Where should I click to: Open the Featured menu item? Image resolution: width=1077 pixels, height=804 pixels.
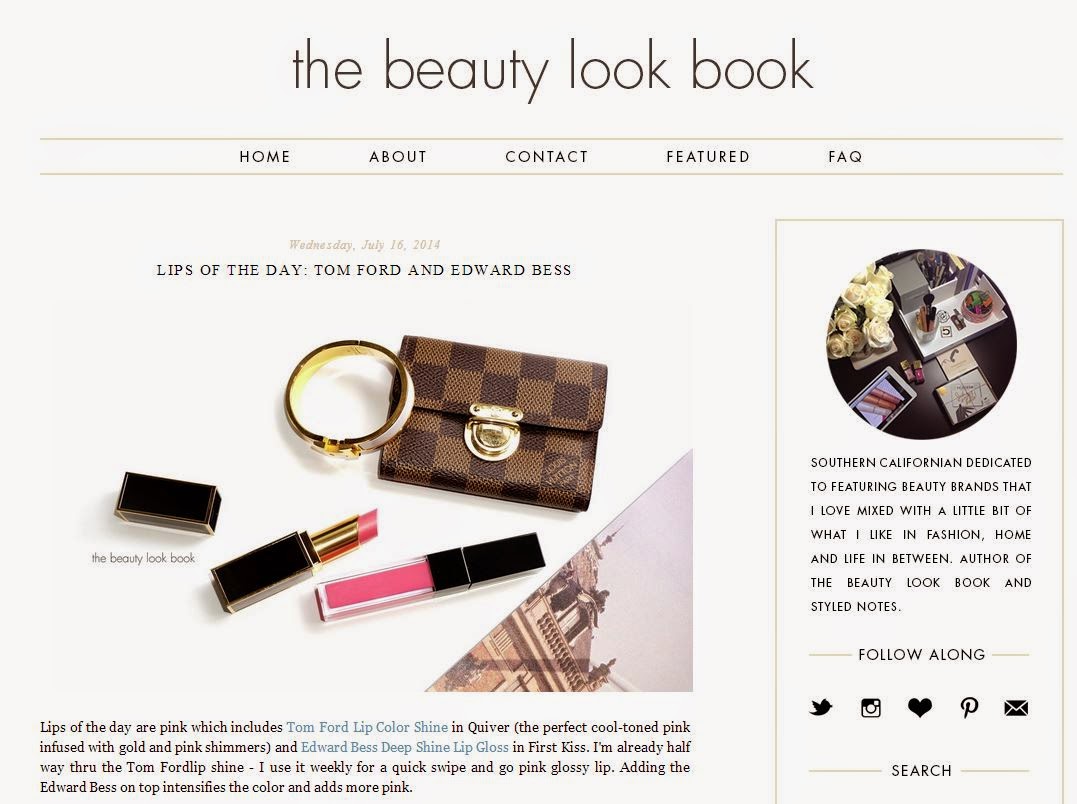707,157
